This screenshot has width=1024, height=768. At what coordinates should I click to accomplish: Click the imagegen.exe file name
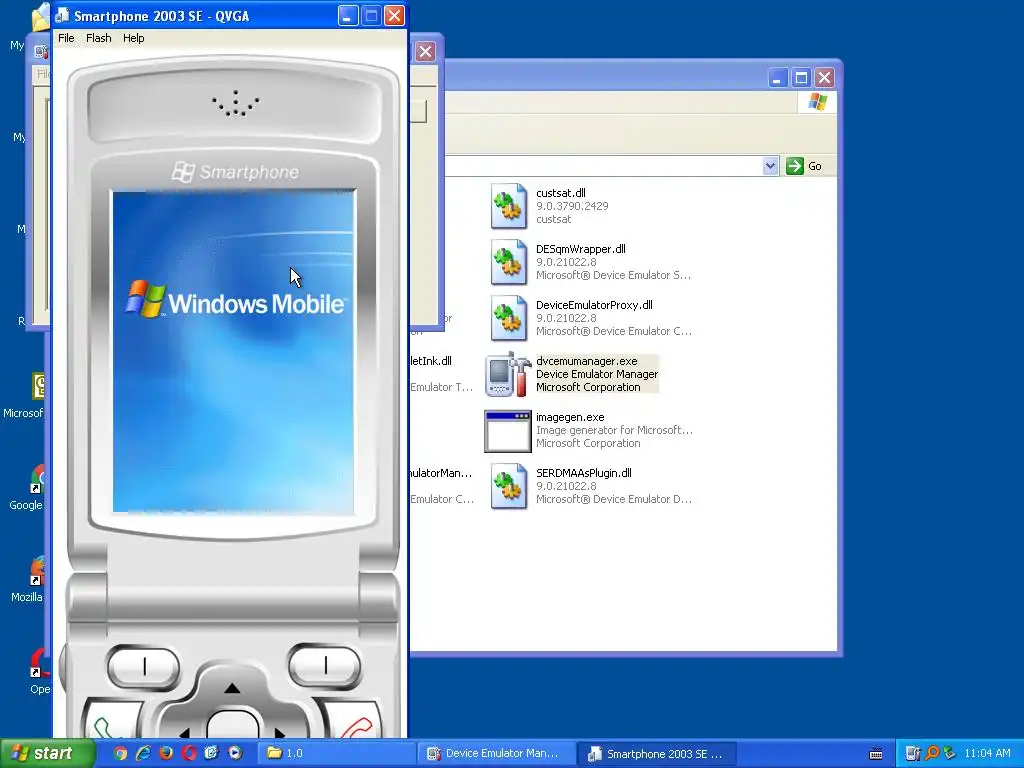(x=570, y=417)
